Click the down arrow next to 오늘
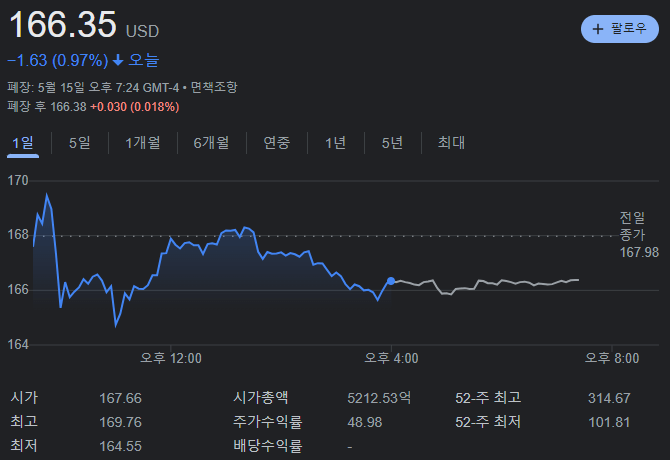The height and width of the screenshot is (460, 670). (118, 61)
